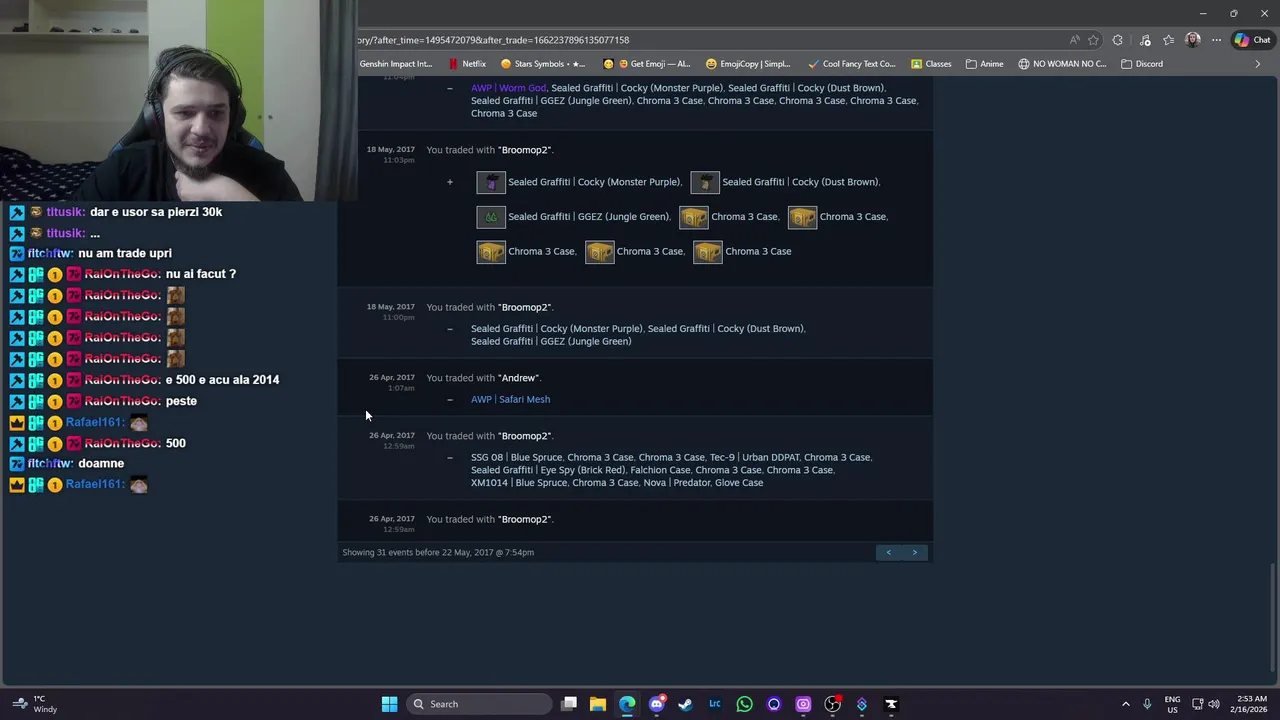This screenshot has height=720, width=1280.
Task: Go to previous trade history page arrow
Action: 888,552
